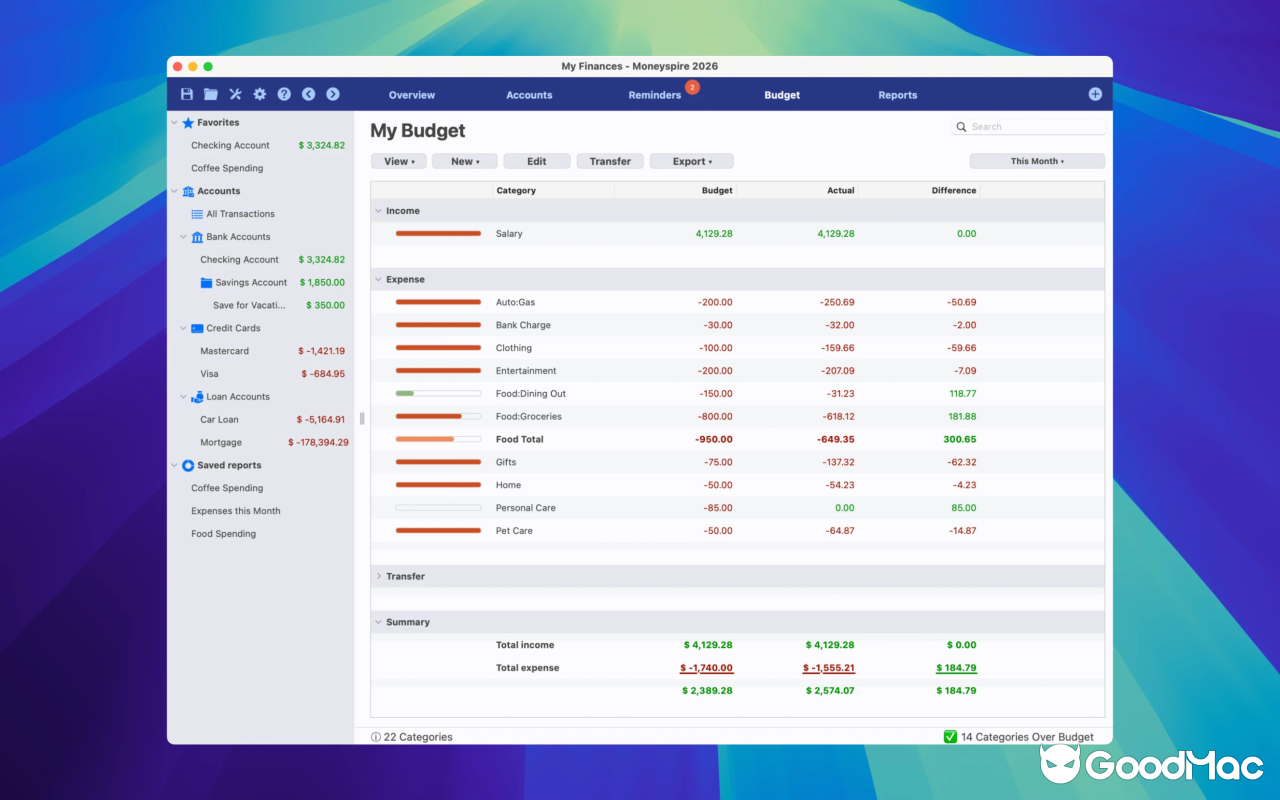Viewport: 1280px width, 800px height.
Task: Switch to the Reports tab
Action: pos(897,95)
